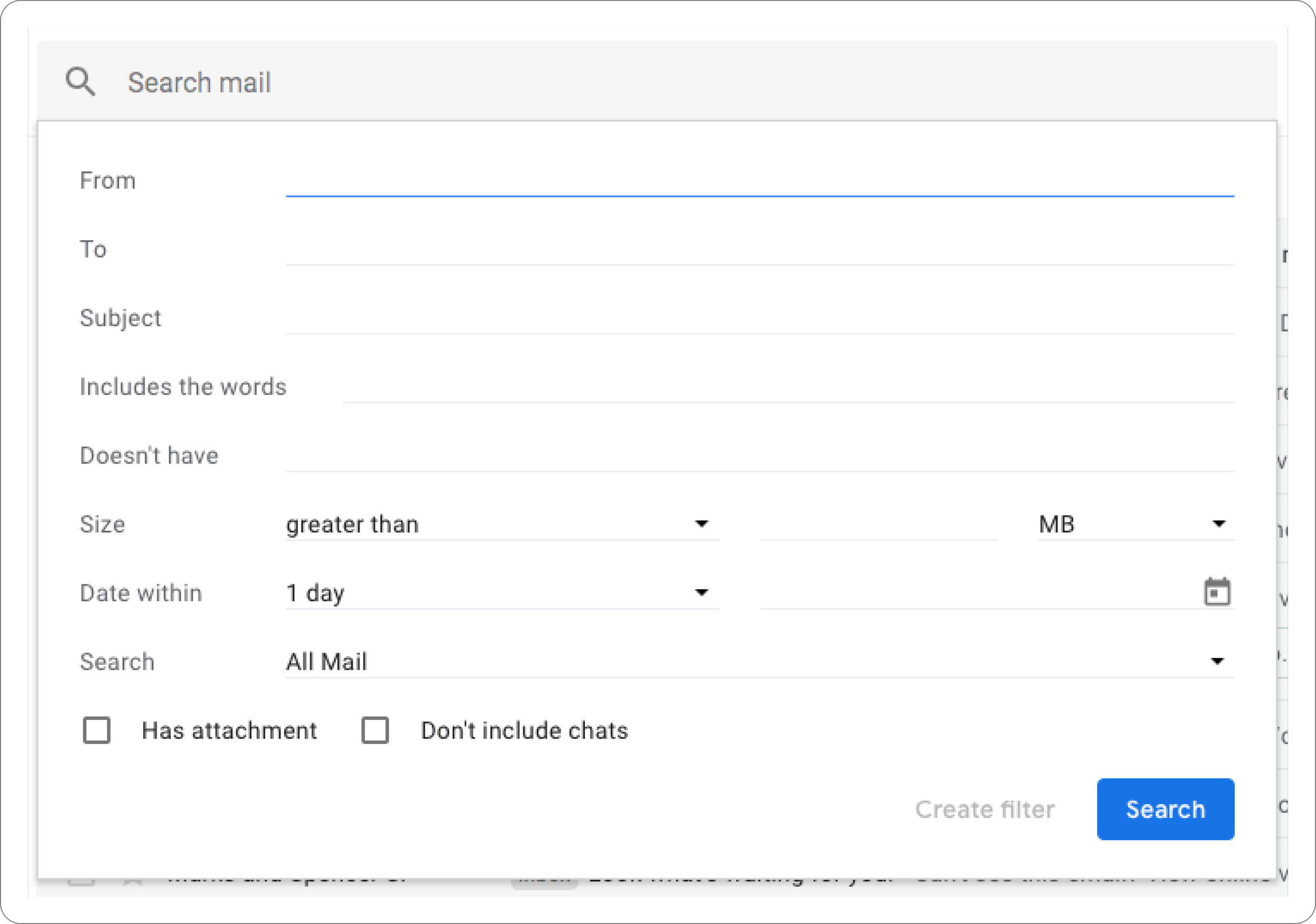
Task: Expand the greater than size dropdown
Action: [x=501, y=524]
